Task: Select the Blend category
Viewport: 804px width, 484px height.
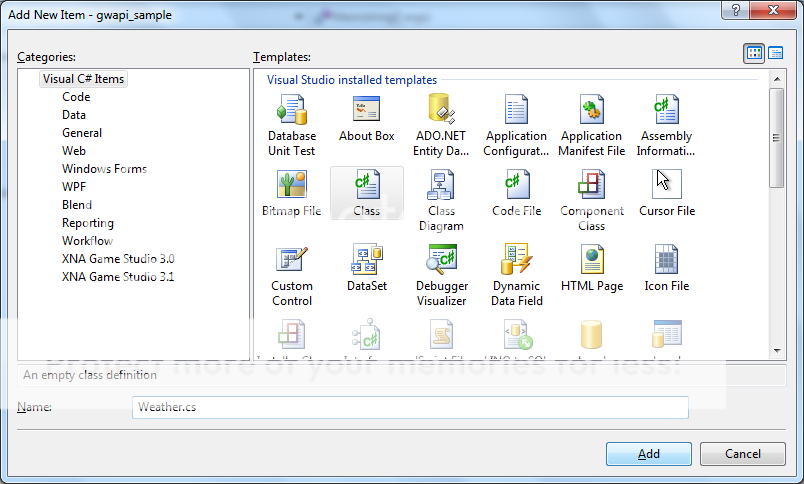Action: click(77, 205)
